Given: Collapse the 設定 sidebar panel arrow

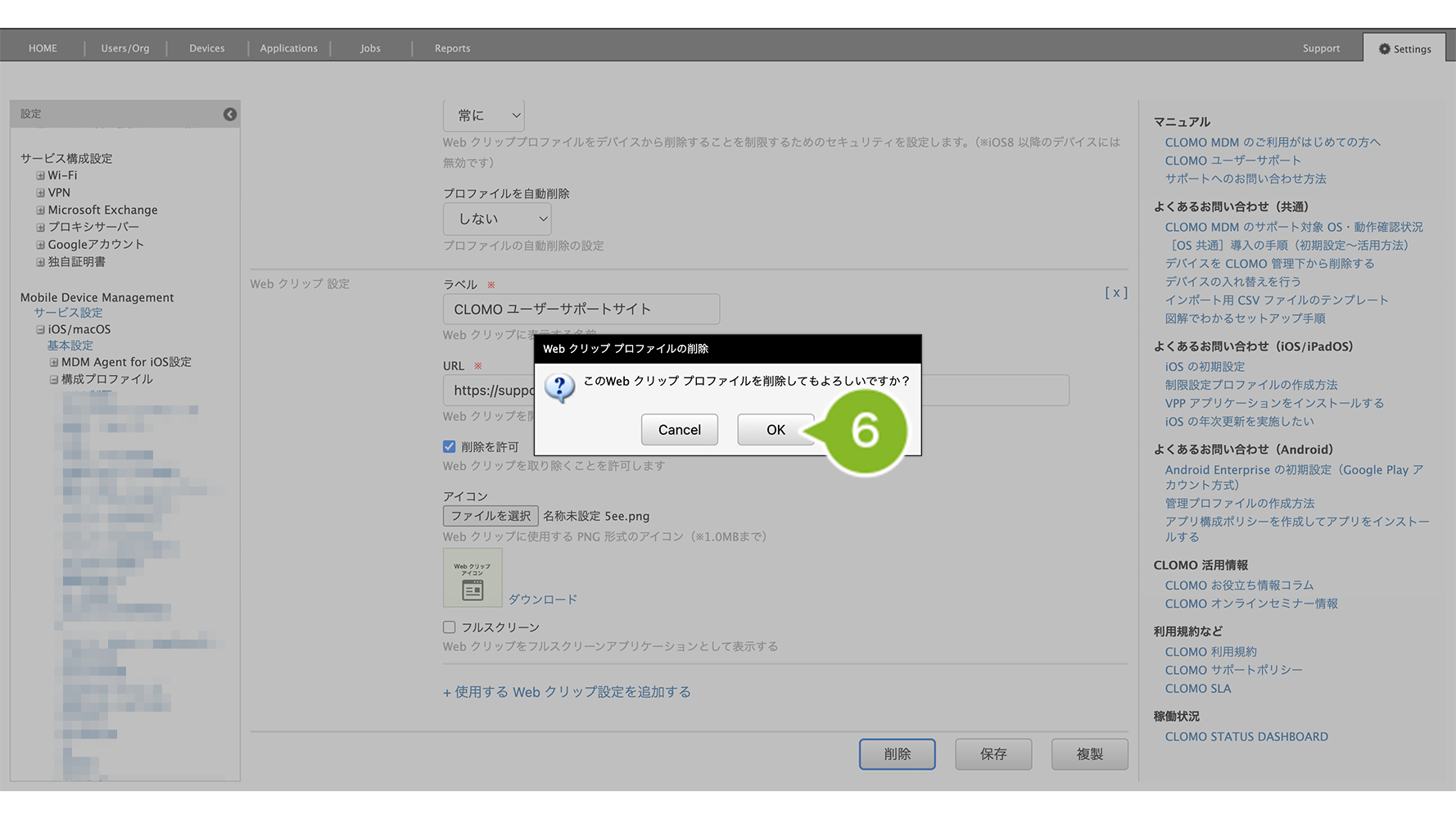Looking at the screenshot, I should [230, 115].
